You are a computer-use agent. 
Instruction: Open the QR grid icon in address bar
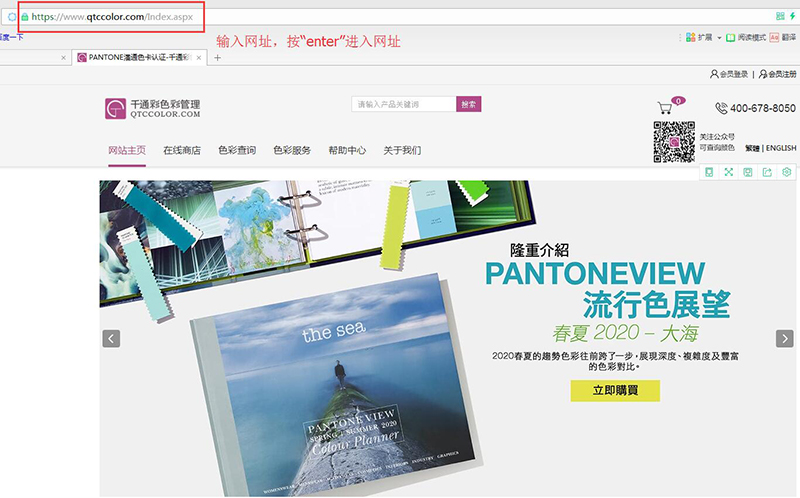pos(780,16)
